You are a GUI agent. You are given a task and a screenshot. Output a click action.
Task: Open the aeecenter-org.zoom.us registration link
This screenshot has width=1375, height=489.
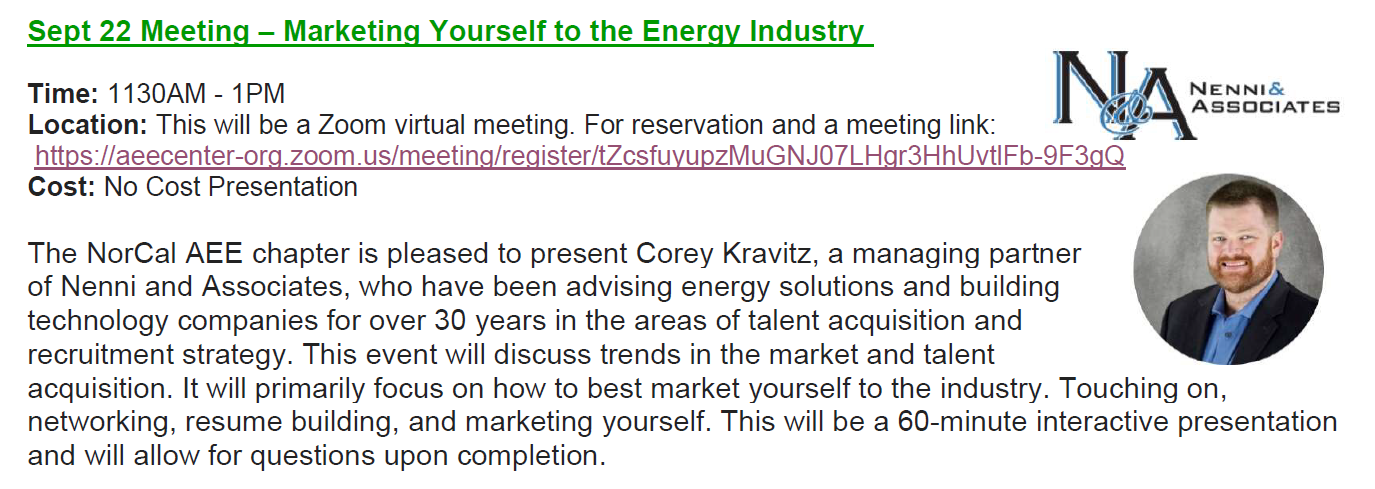580,156
